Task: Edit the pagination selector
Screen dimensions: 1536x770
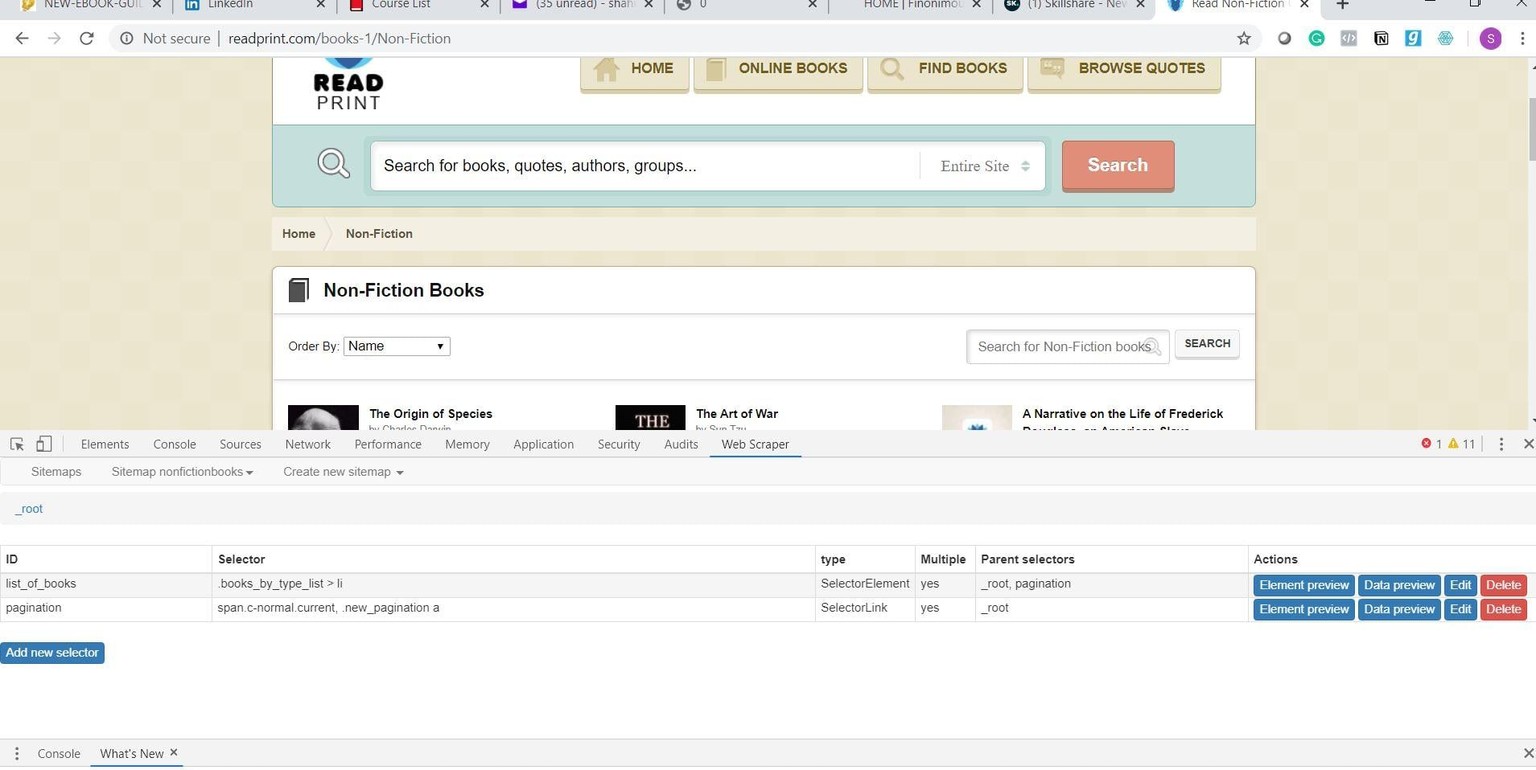Action: coord(1460,609)
